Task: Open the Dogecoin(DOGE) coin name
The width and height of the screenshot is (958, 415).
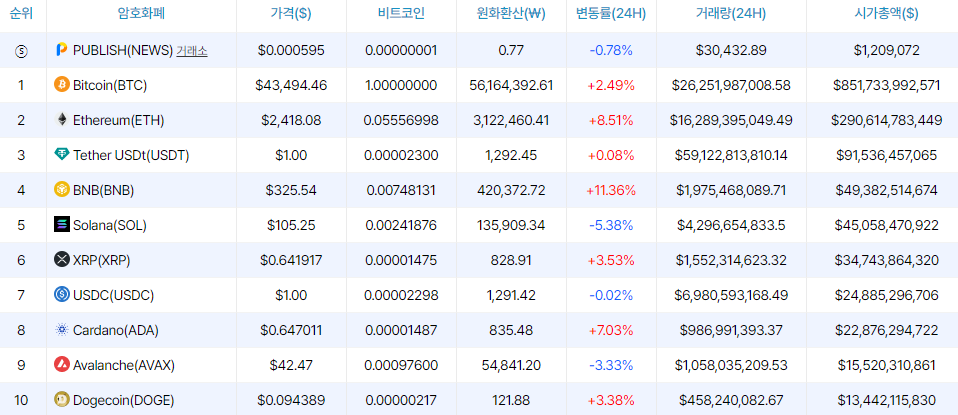Action: (123, 401)
